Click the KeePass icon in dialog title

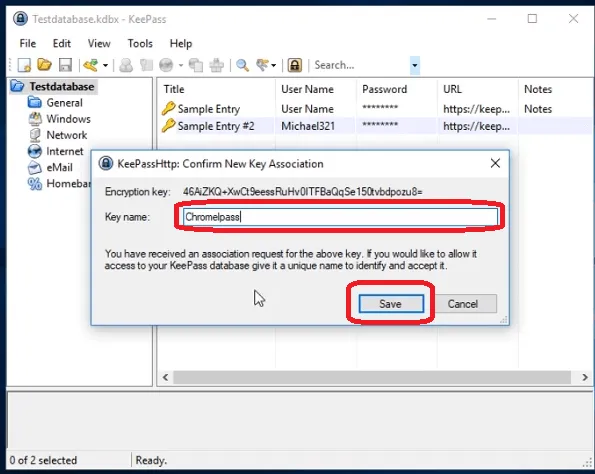pos(105,164)
